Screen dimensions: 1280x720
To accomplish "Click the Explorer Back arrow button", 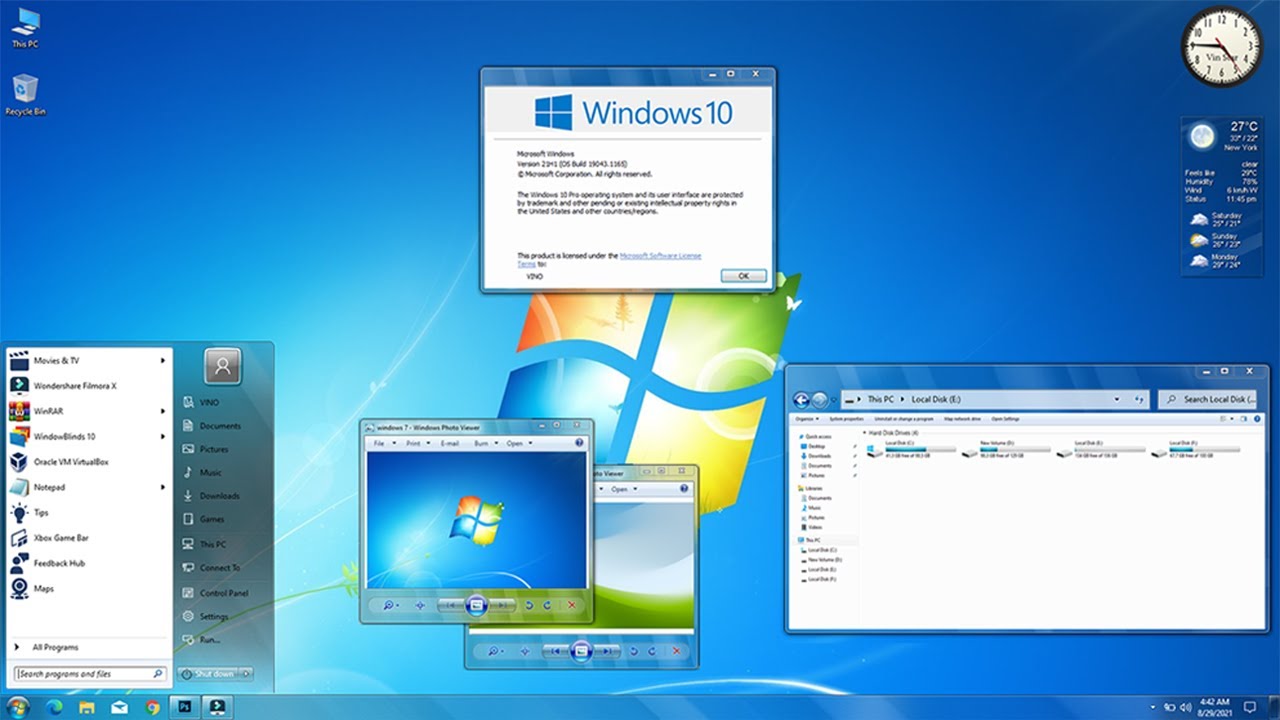I will pos(801,400).
